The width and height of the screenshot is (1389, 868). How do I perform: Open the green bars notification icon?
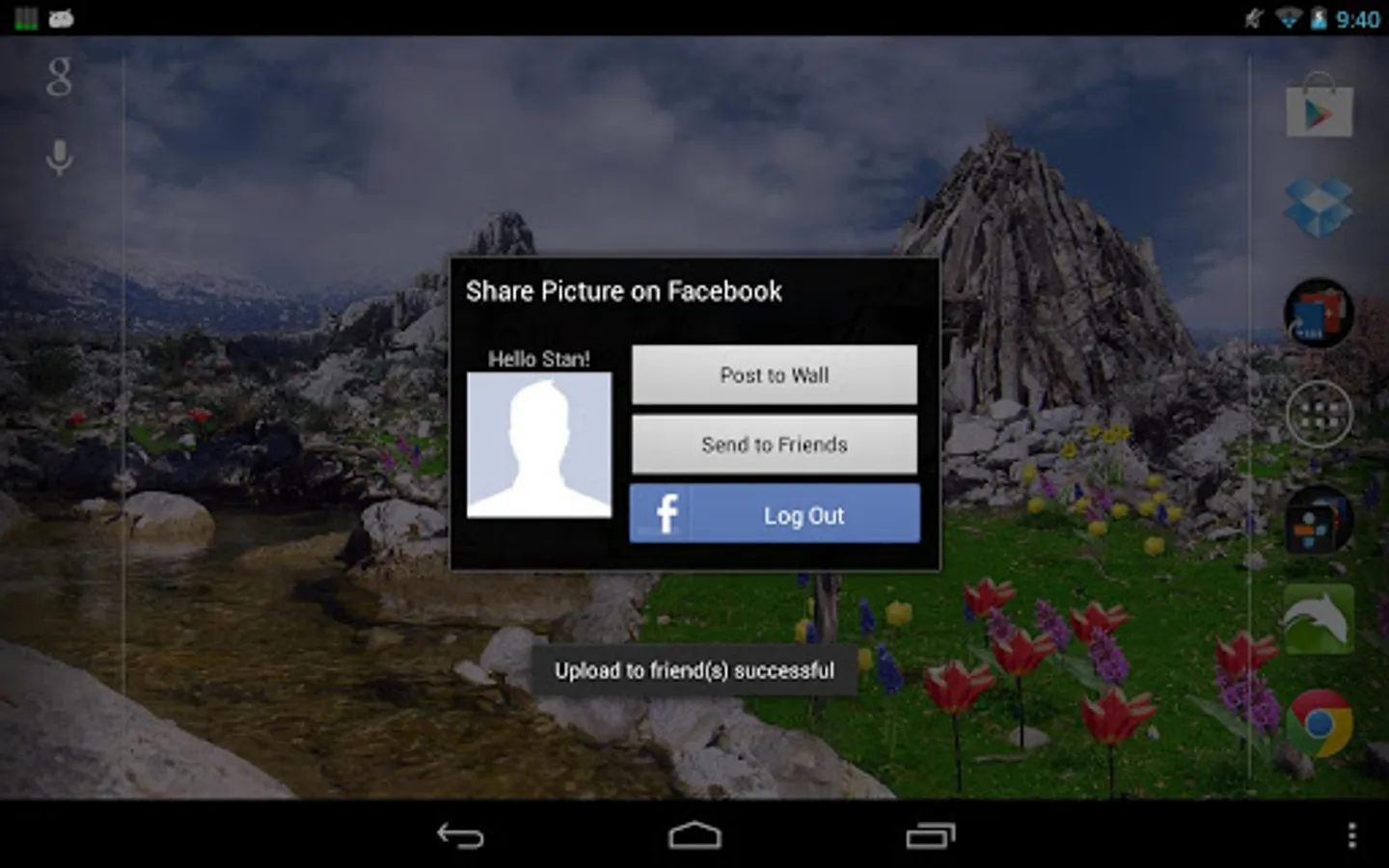pos(26,18)
